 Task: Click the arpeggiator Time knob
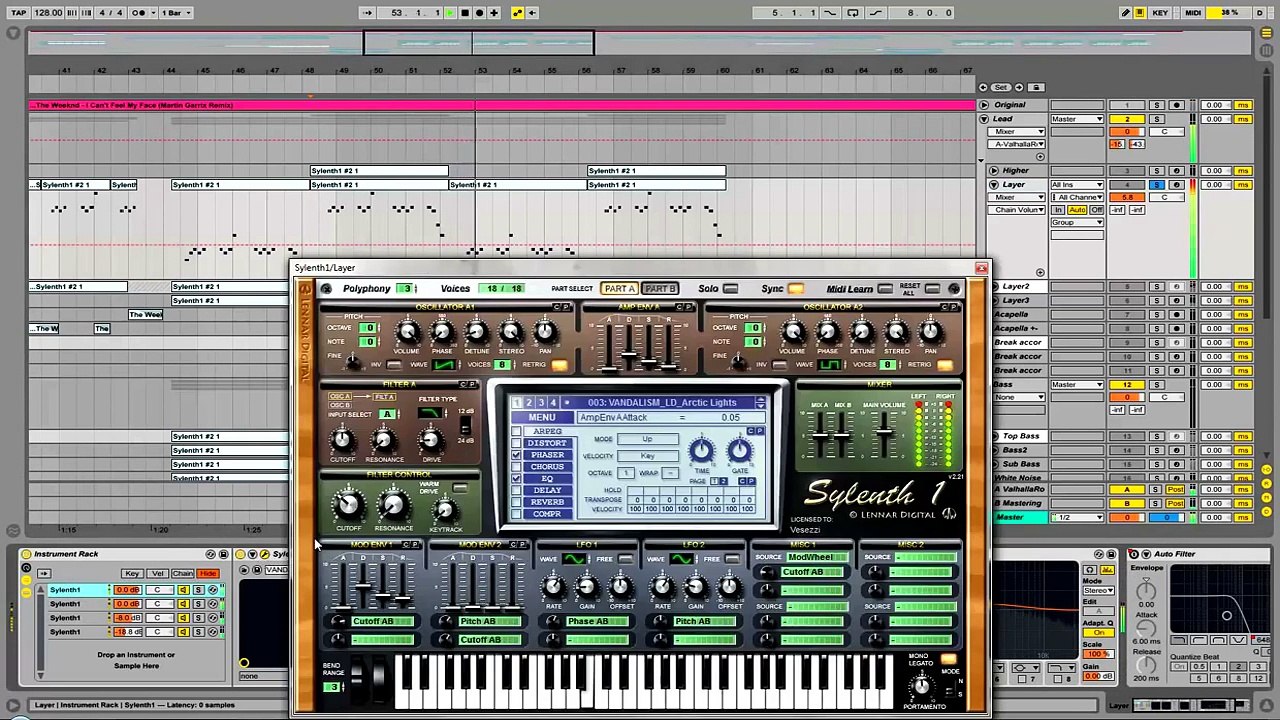point(701,452)
